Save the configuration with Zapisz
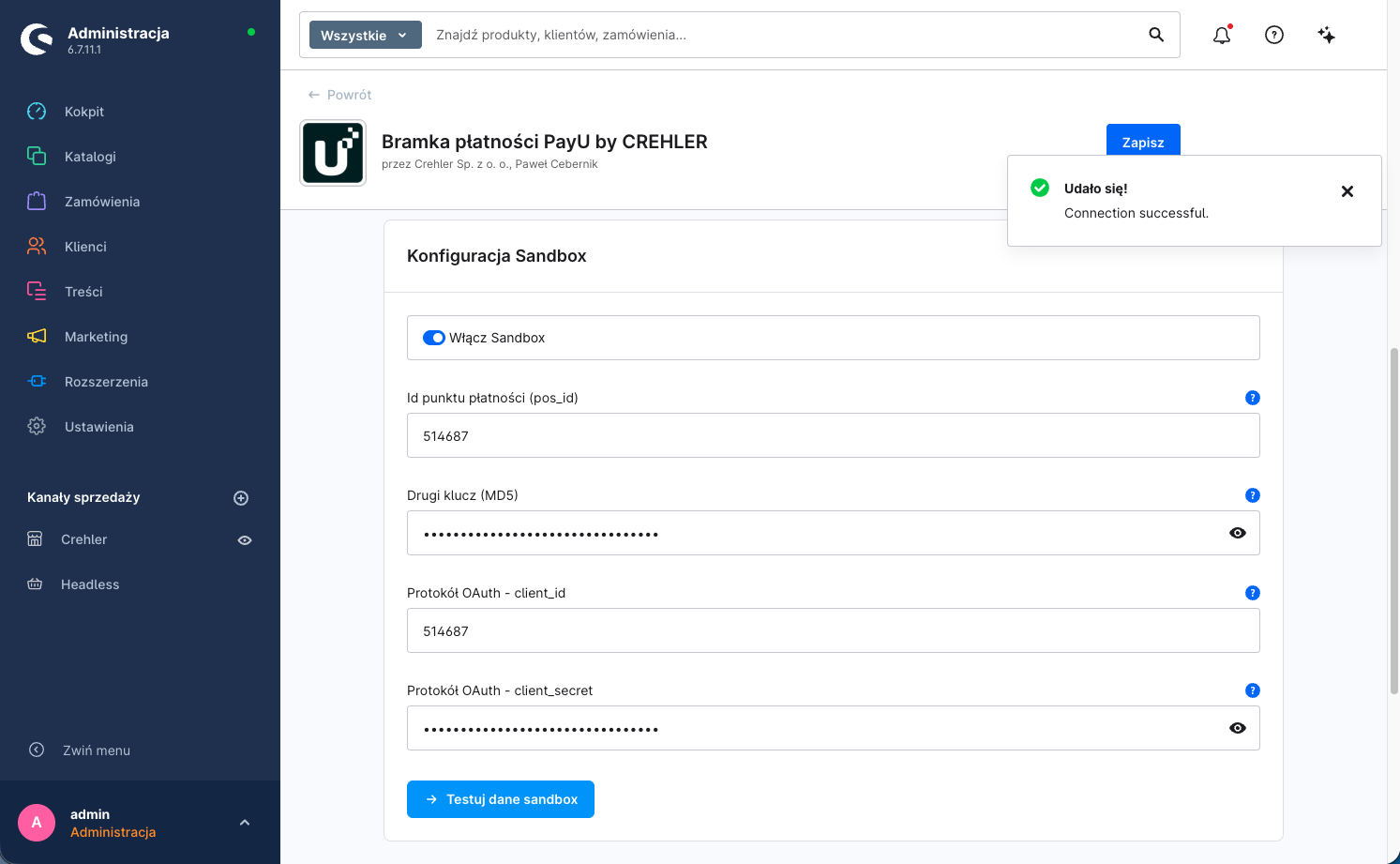This screenshot has width=1400, height=864. [1143, 140]
